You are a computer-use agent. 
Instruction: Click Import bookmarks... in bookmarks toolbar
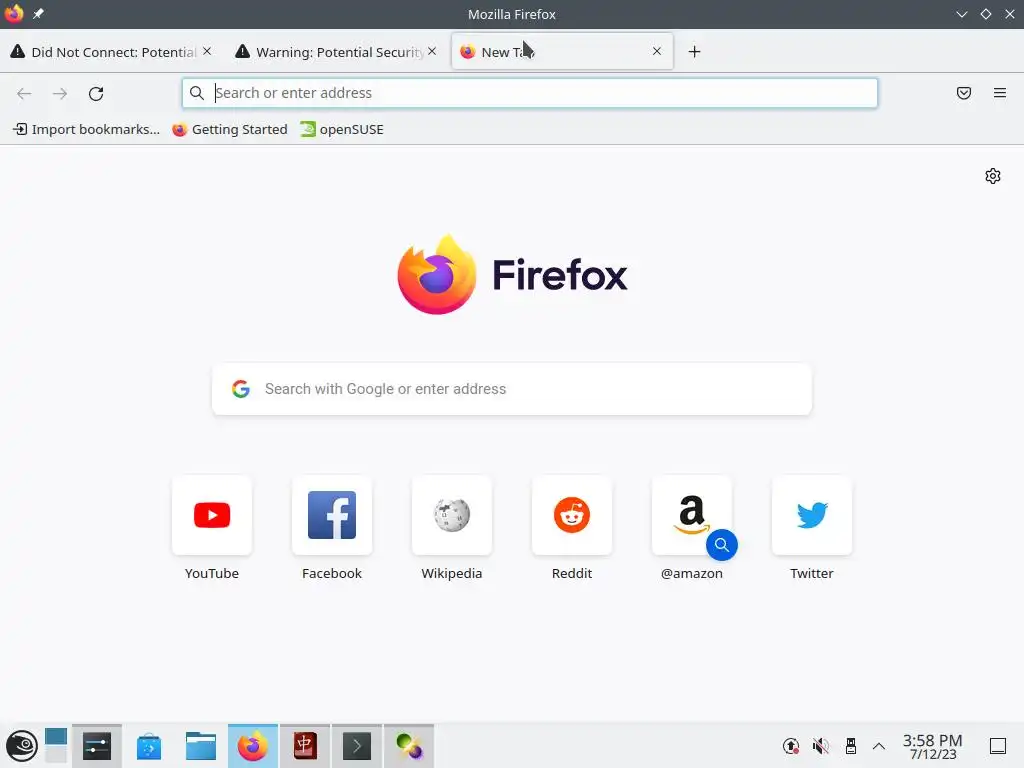click(x=86, y=129)
